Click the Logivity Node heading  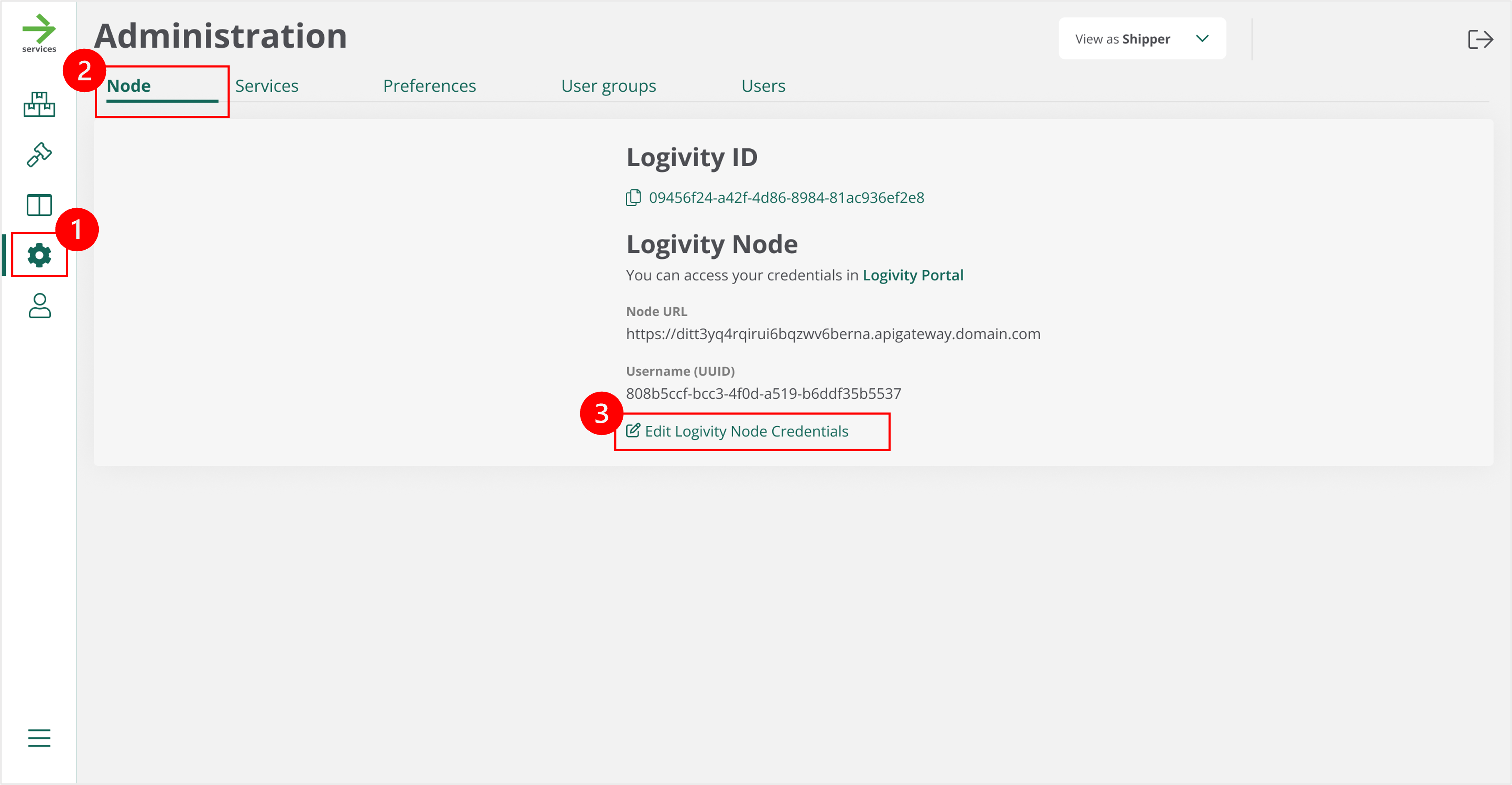(711, 245)
